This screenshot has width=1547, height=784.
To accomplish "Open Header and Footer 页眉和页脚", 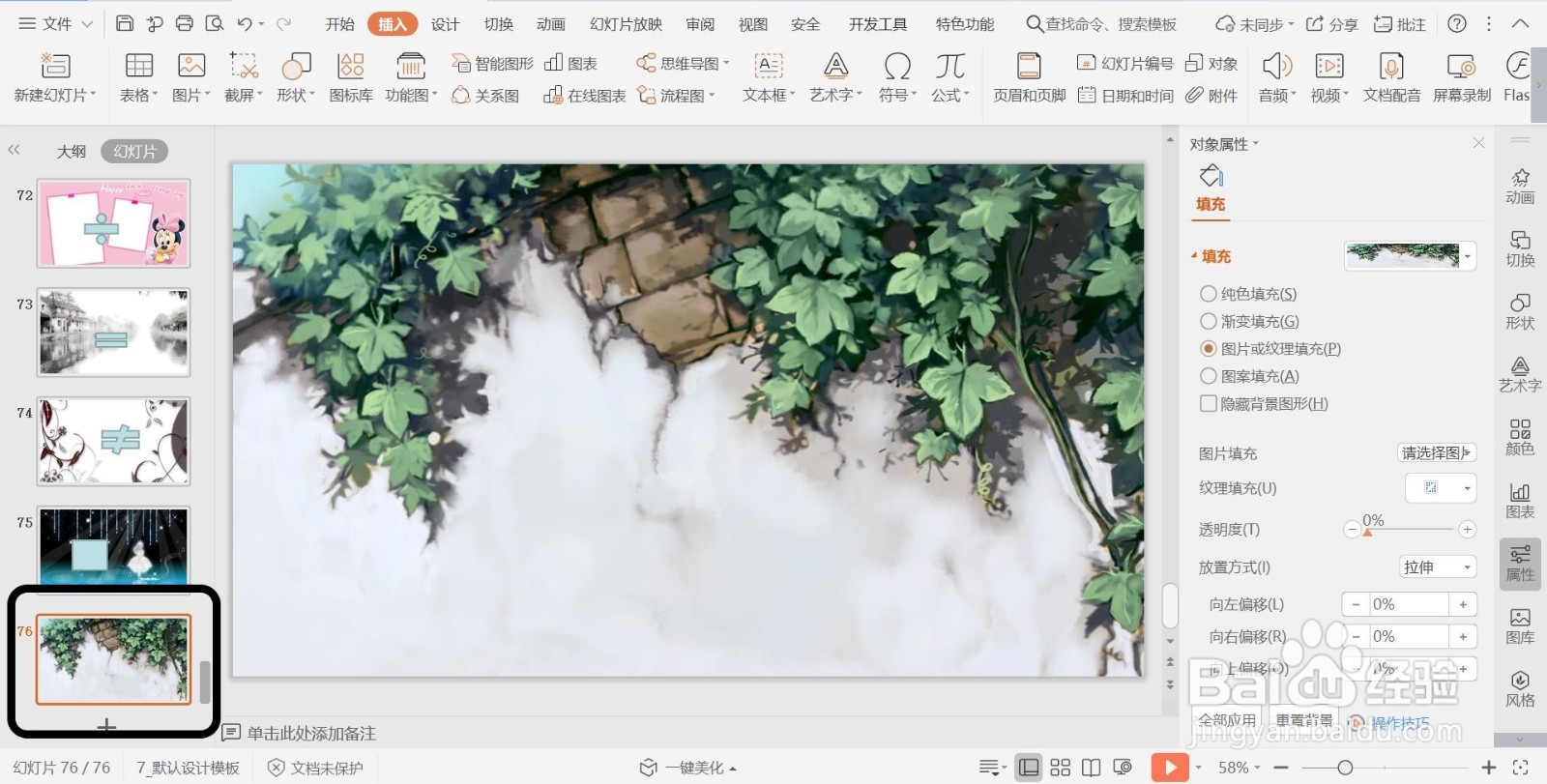I will pyautogui.click(x=1029, y=77).
